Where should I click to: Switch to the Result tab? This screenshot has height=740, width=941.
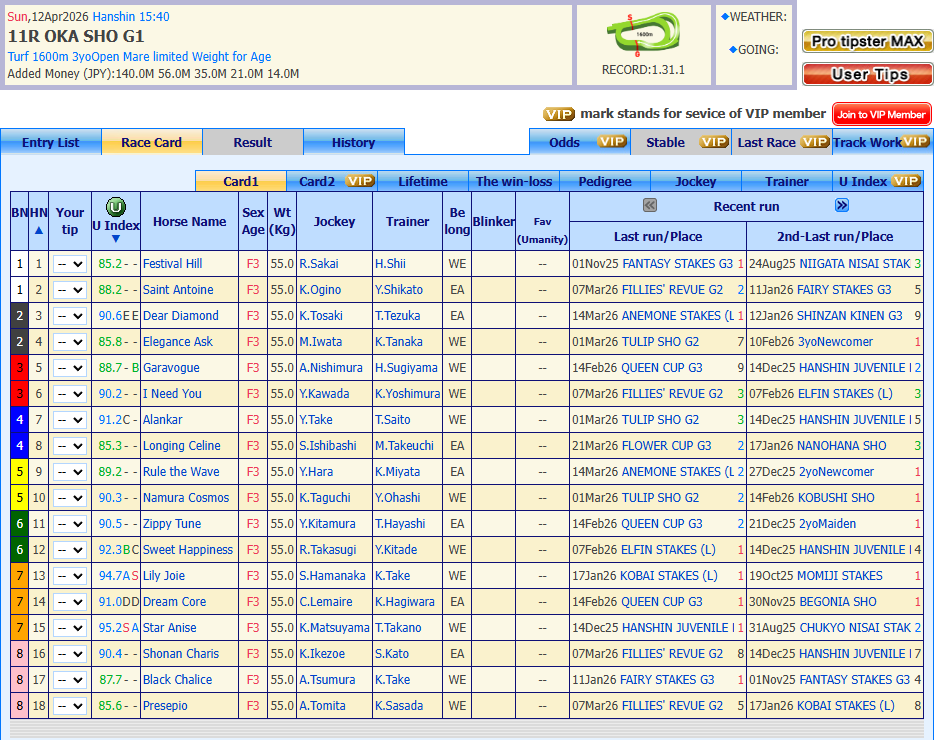(253, 142)
